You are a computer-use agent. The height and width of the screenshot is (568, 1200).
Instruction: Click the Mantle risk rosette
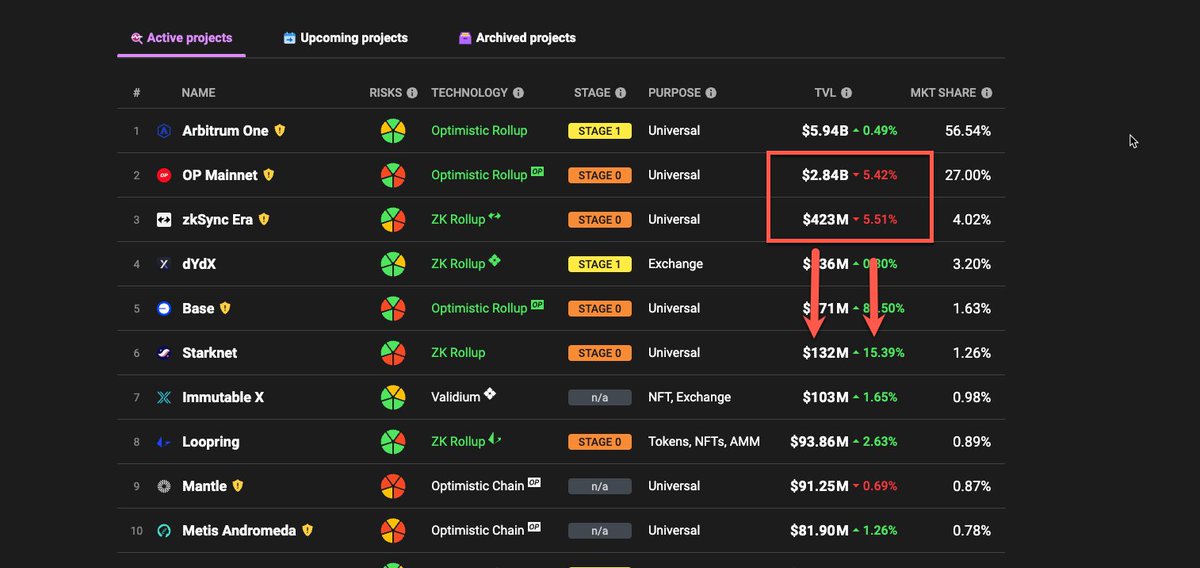393,486
